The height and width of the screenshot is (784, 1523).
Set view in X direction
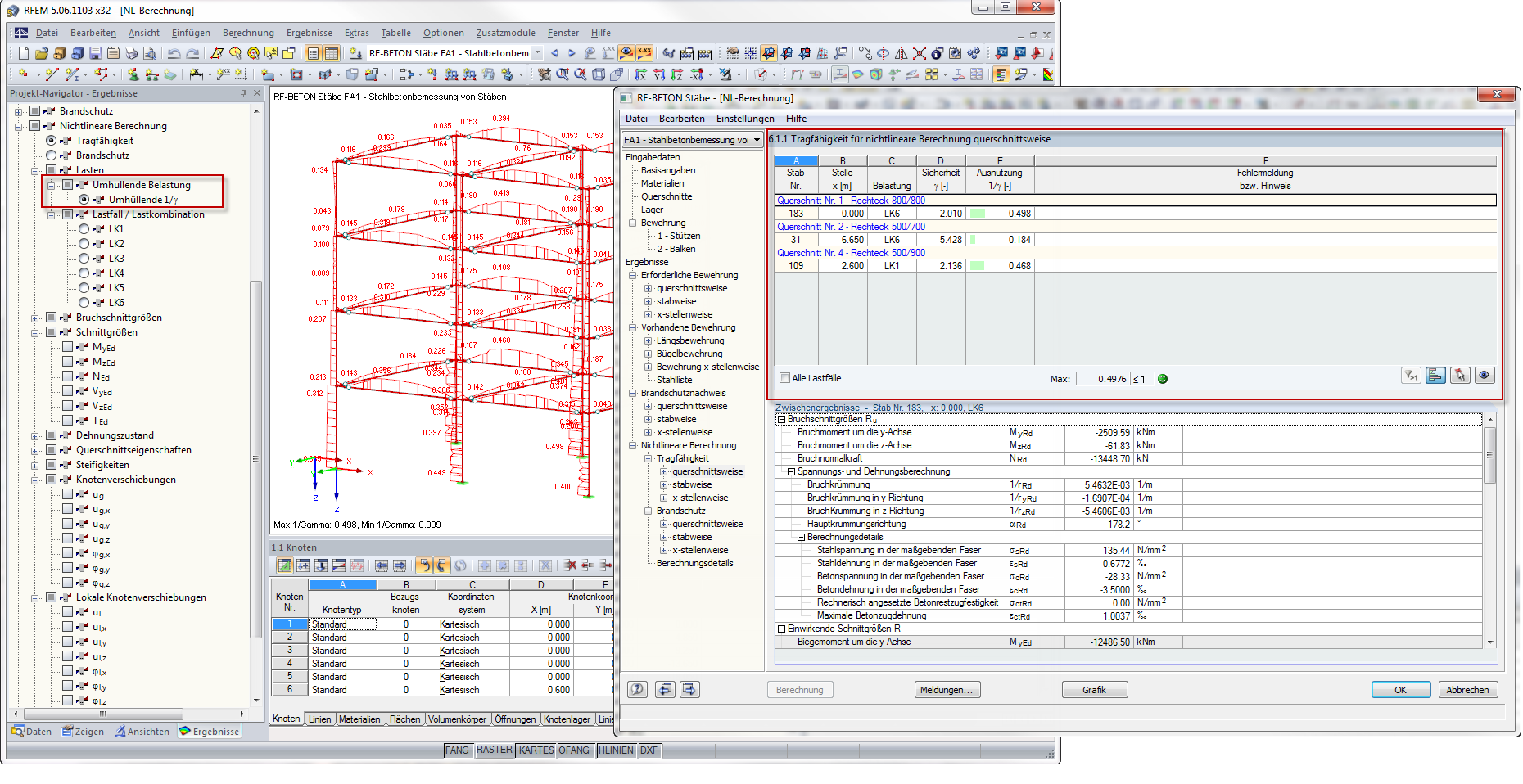click(x=641, y=74)
